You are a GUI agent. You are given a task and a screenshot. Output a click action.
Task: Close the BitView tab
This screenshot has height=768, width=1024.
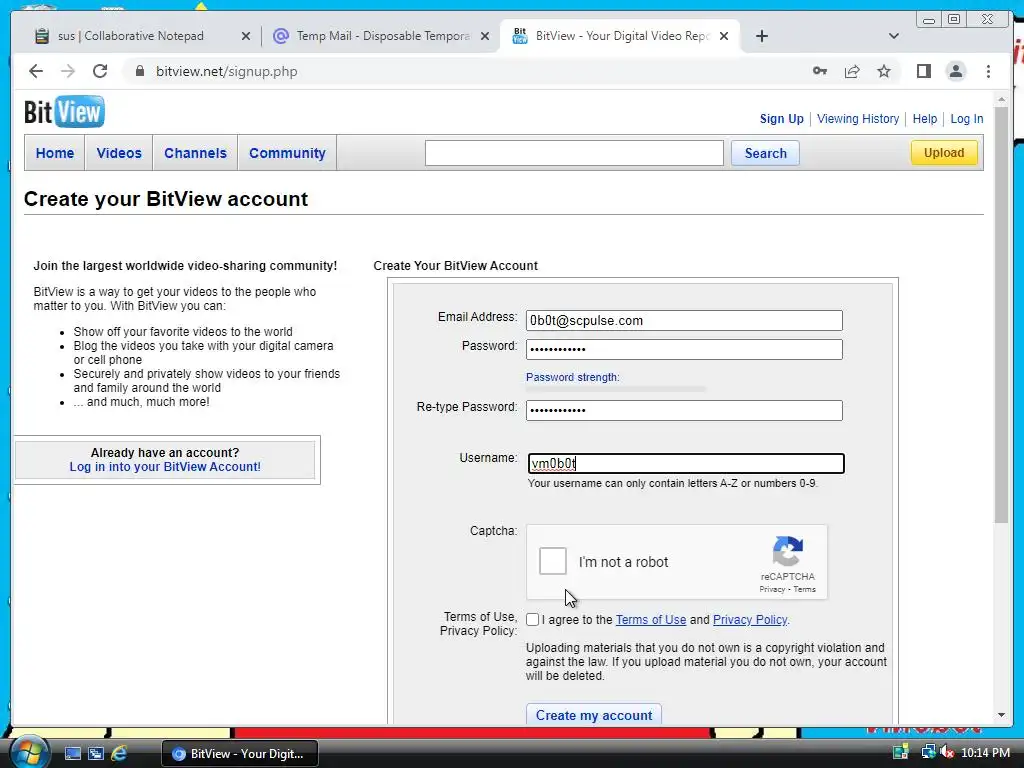pyautogui.click(x=724, y=37)
